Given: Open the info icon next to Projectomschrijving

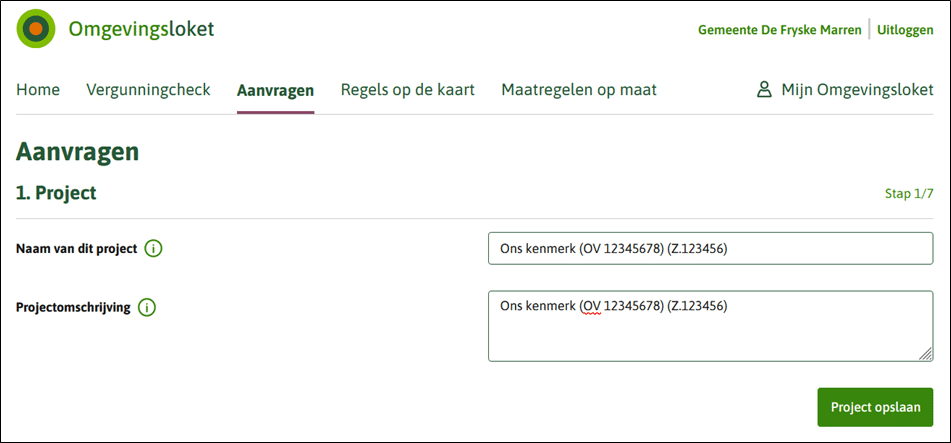Looking at the screenshot, I should 147,308.
